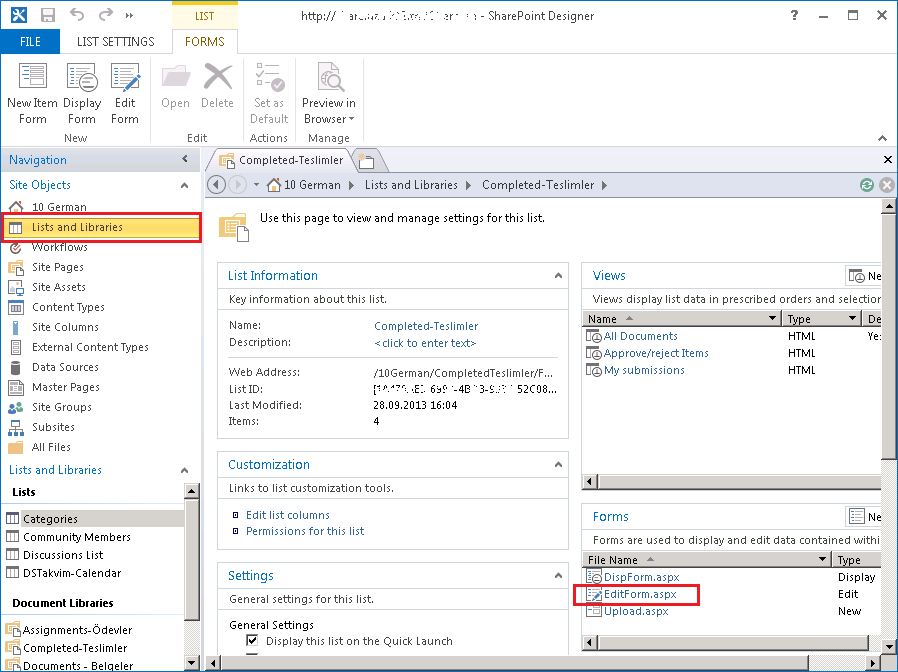
Task: Select the FORMS ribbon tab
Action: click(204, 42)
